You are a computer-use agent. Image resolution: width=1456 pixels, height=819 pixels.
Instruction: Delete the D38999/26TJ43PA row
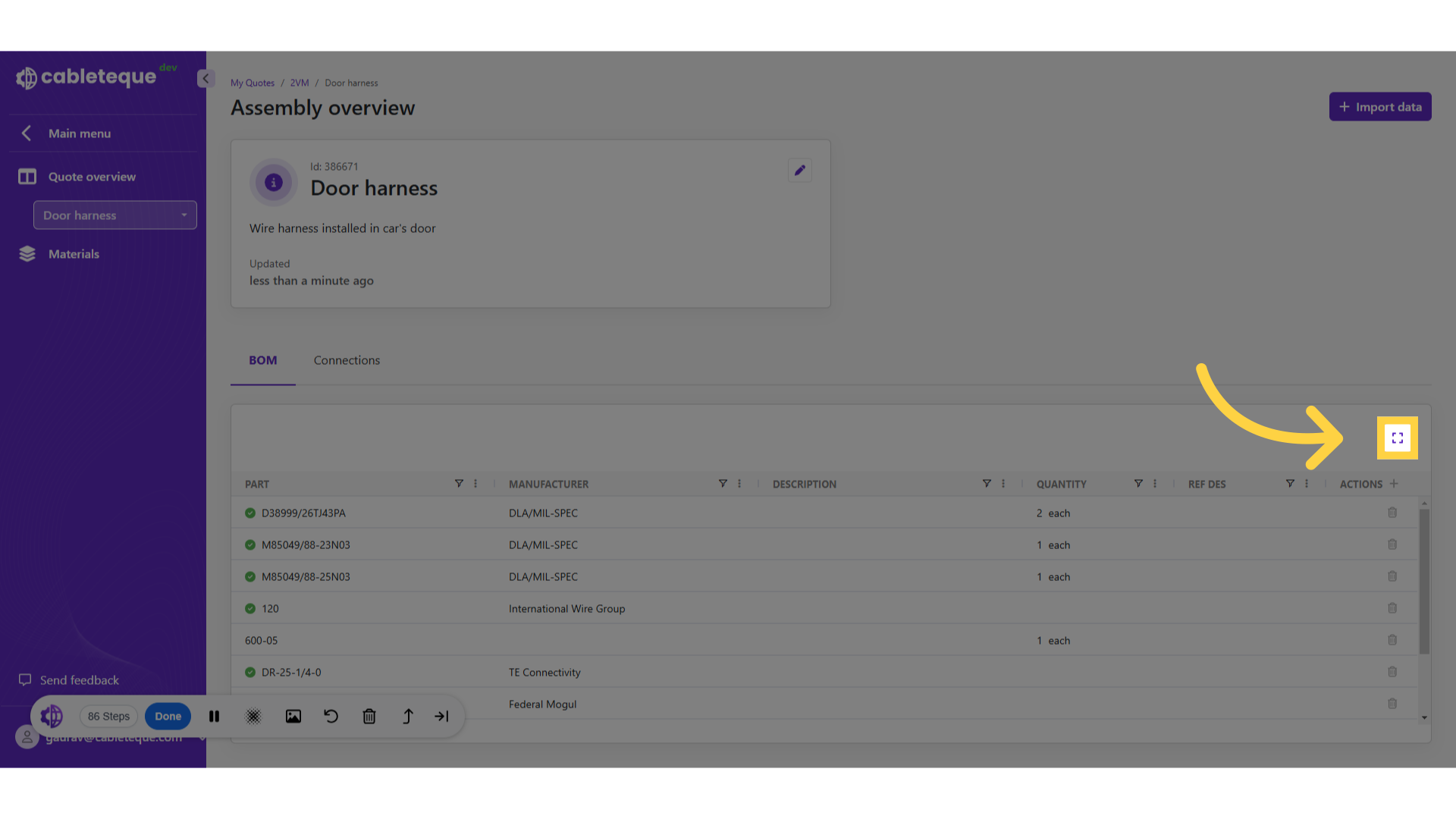[1392, 513]
